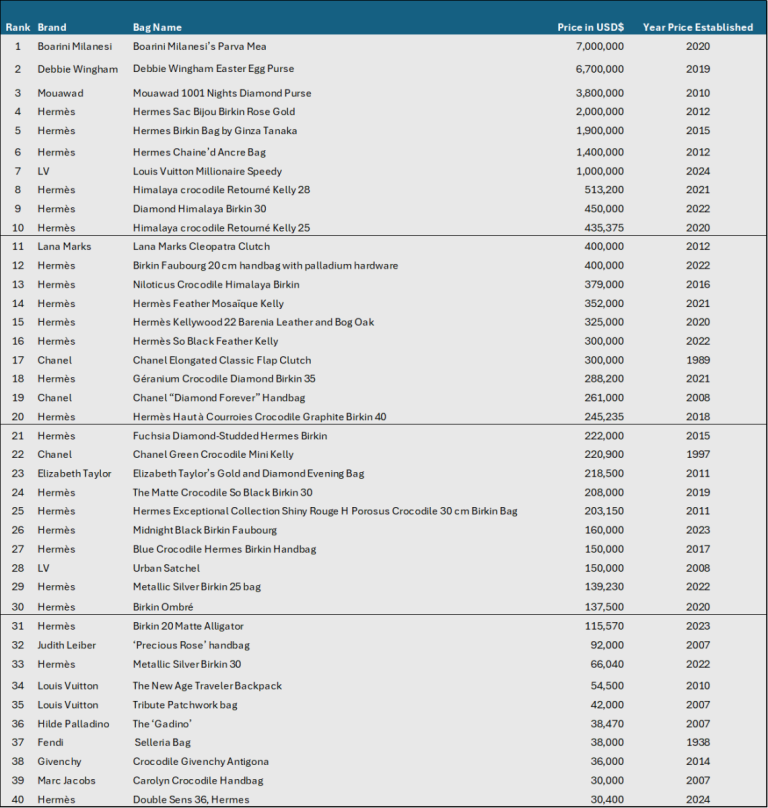Select Double Sens 36, Hermes cell
Image resolution: width=768 pixels, height=808 pixels.
click(x=191, y=800)
